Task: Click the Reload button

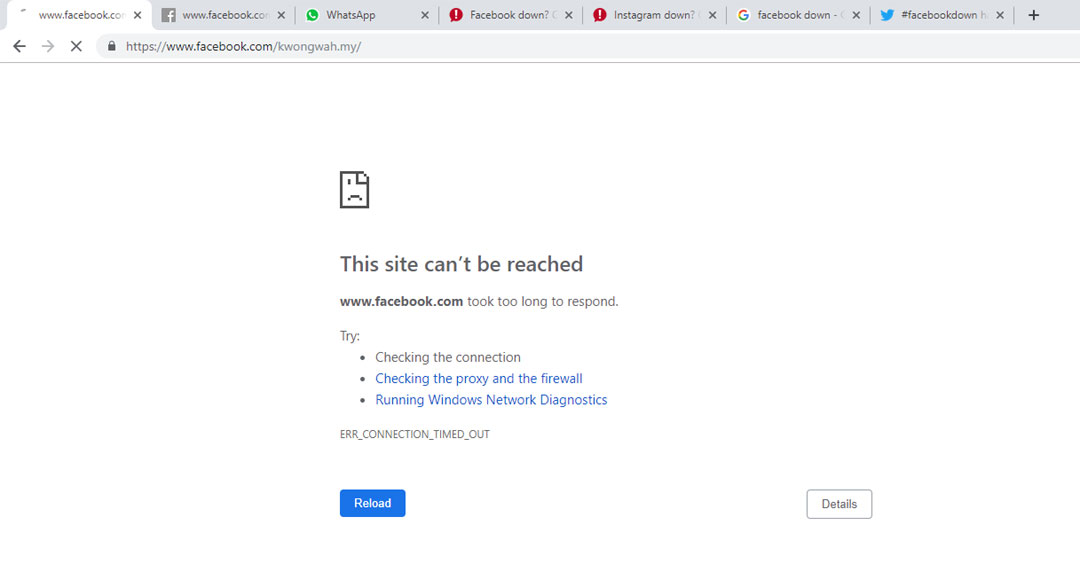Action: click(373, 503)
